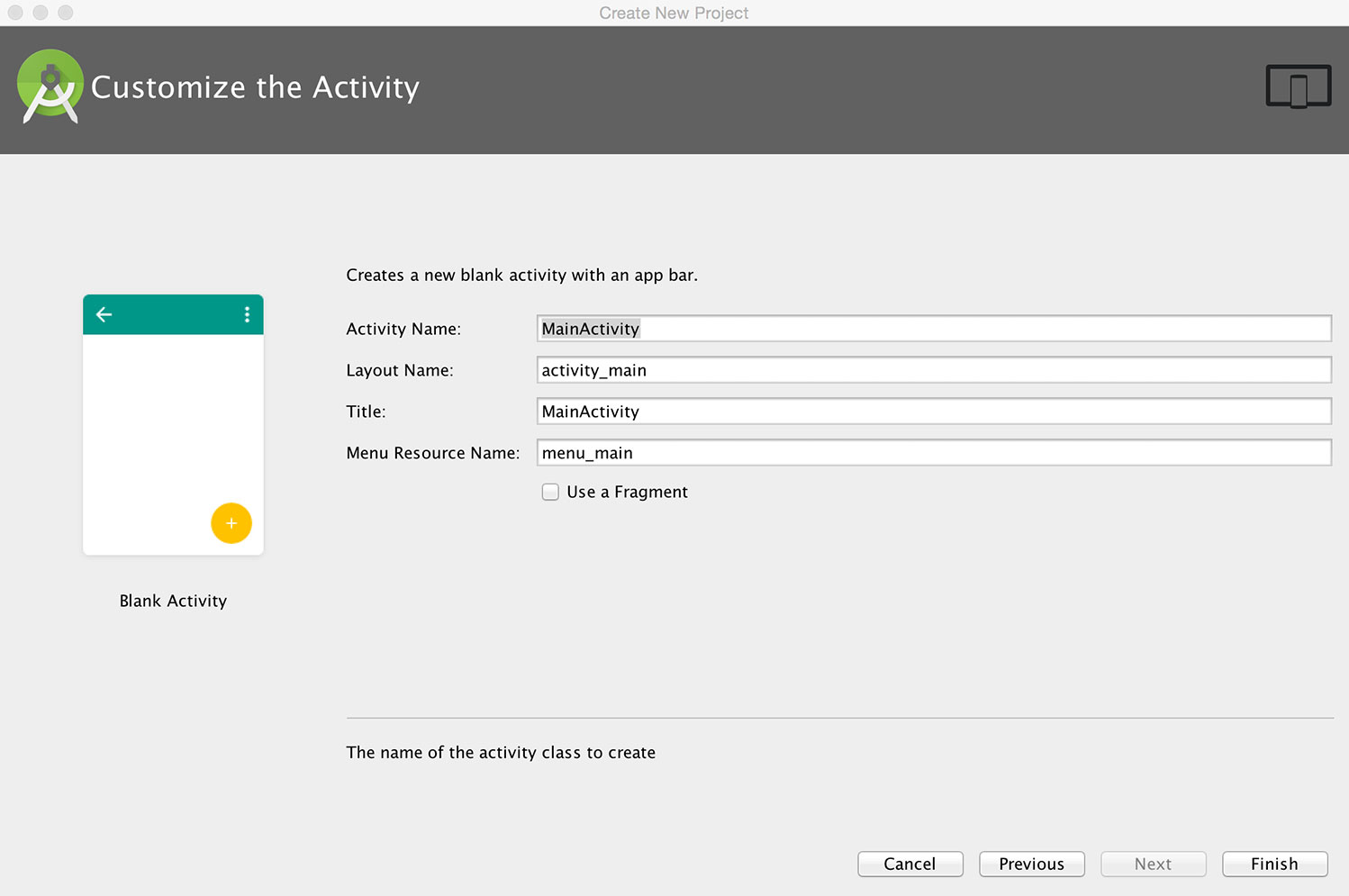The width and height of the screenshot is (1349, 896).
Task: Enable the Use a Fragment checkbox
Action: coord(550,492)
